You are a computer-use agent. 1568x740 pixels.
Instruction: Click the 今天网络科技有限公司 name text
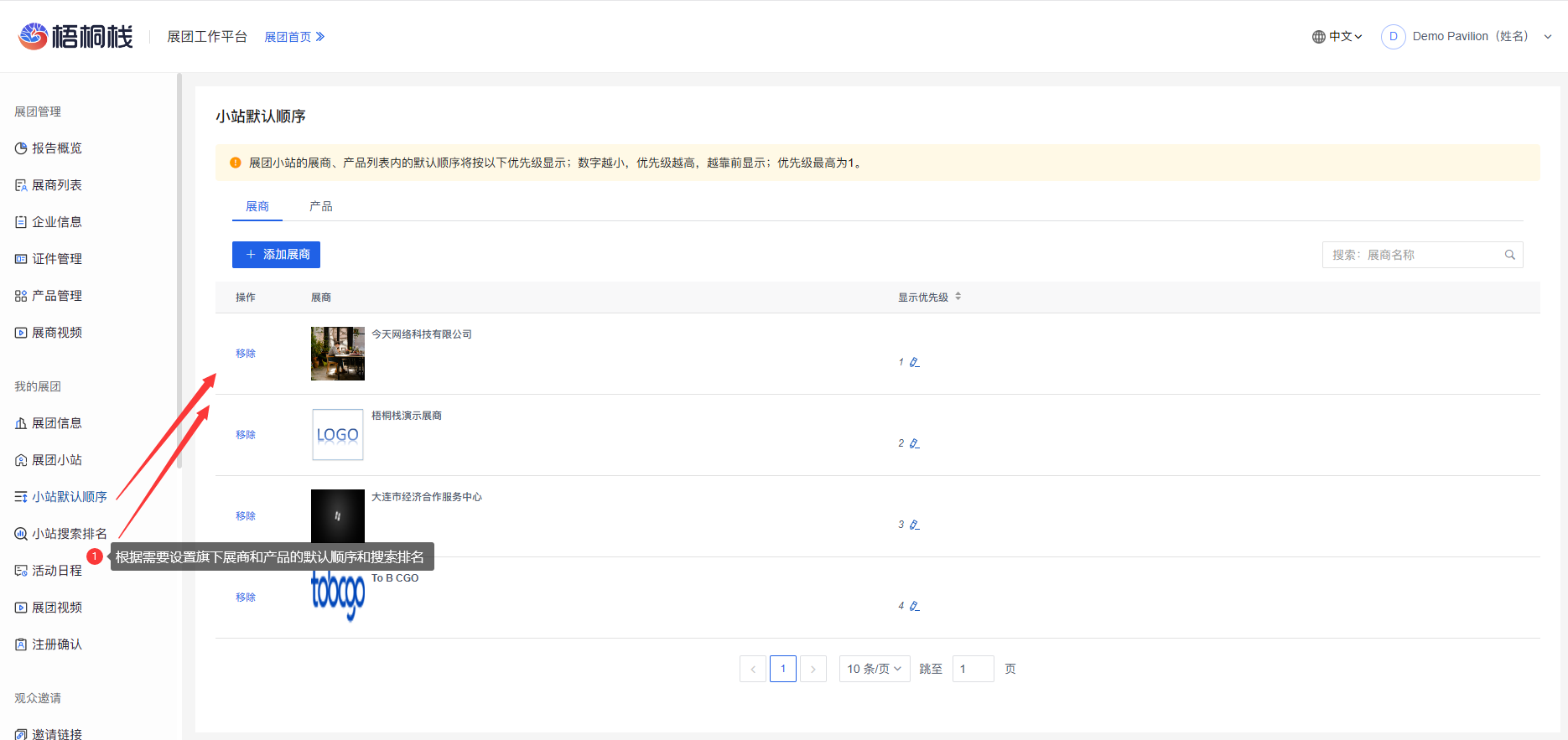tap(422, 334)
